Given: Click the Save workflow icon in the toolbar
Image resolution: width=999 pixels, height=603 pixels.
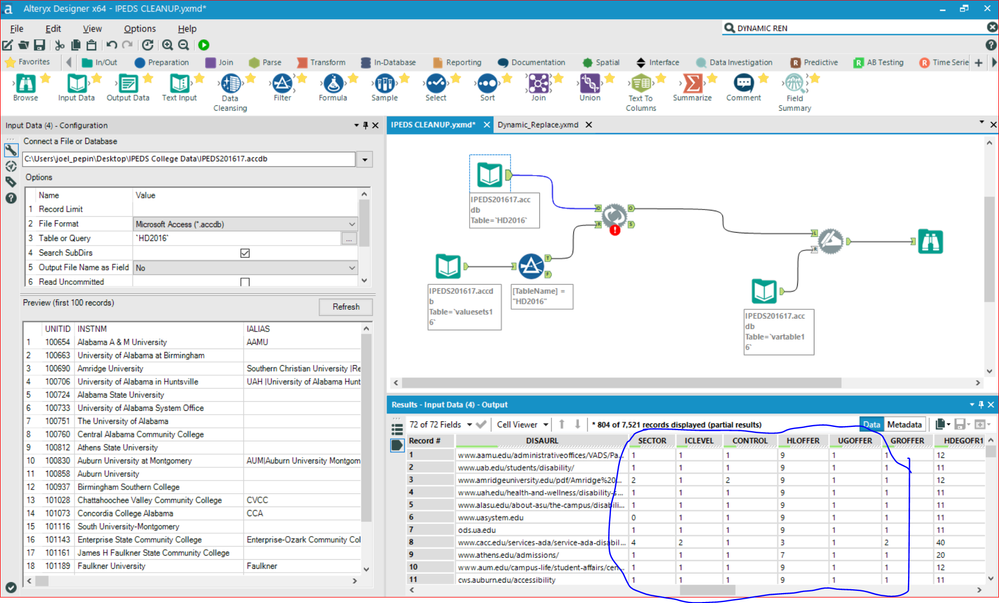Looking at the screenshot, I should (40, 45).
